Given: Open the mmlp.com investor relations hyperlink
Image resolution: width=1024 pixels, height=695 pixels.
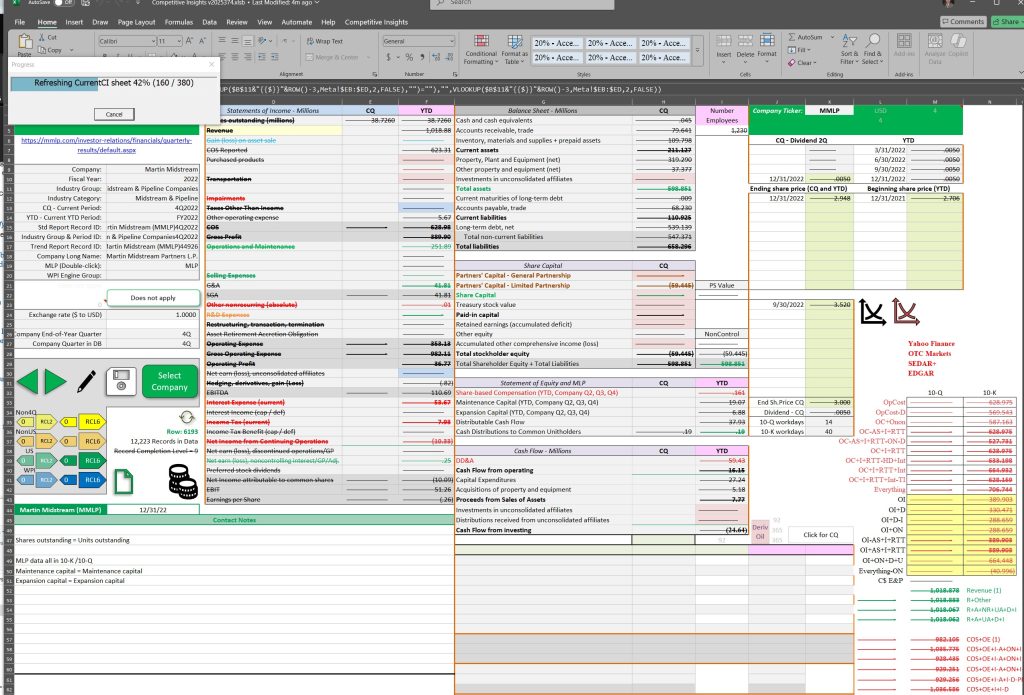Looking at the screenshot, I should coord(106,145).
